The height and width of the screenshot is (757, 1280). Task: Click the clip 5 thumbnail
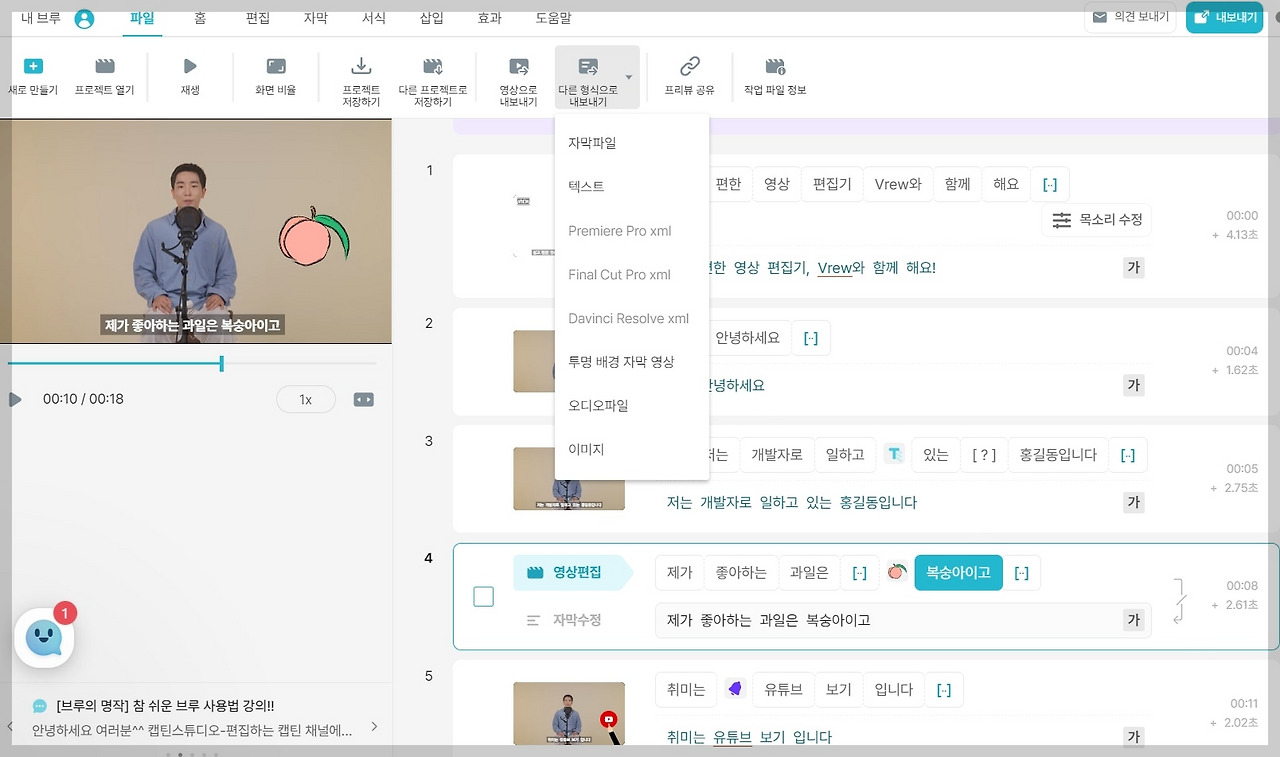[569, 714]
